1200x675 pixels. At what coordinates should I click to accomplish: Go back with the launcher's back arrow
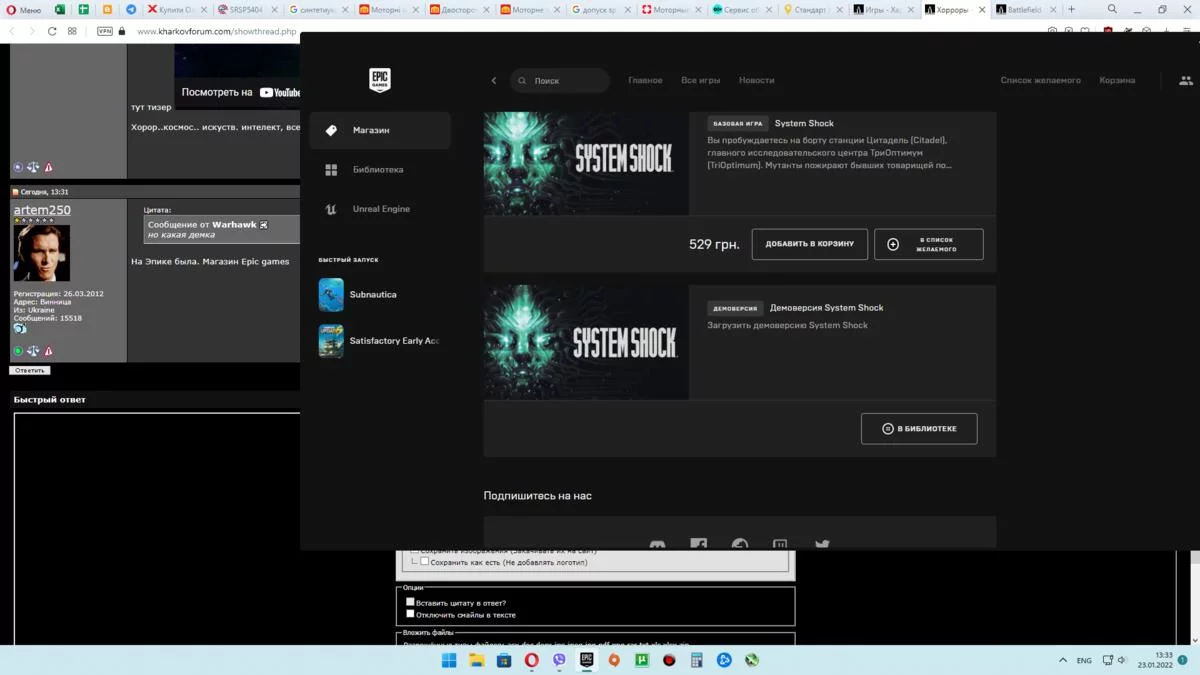click(x=494, y=81)
